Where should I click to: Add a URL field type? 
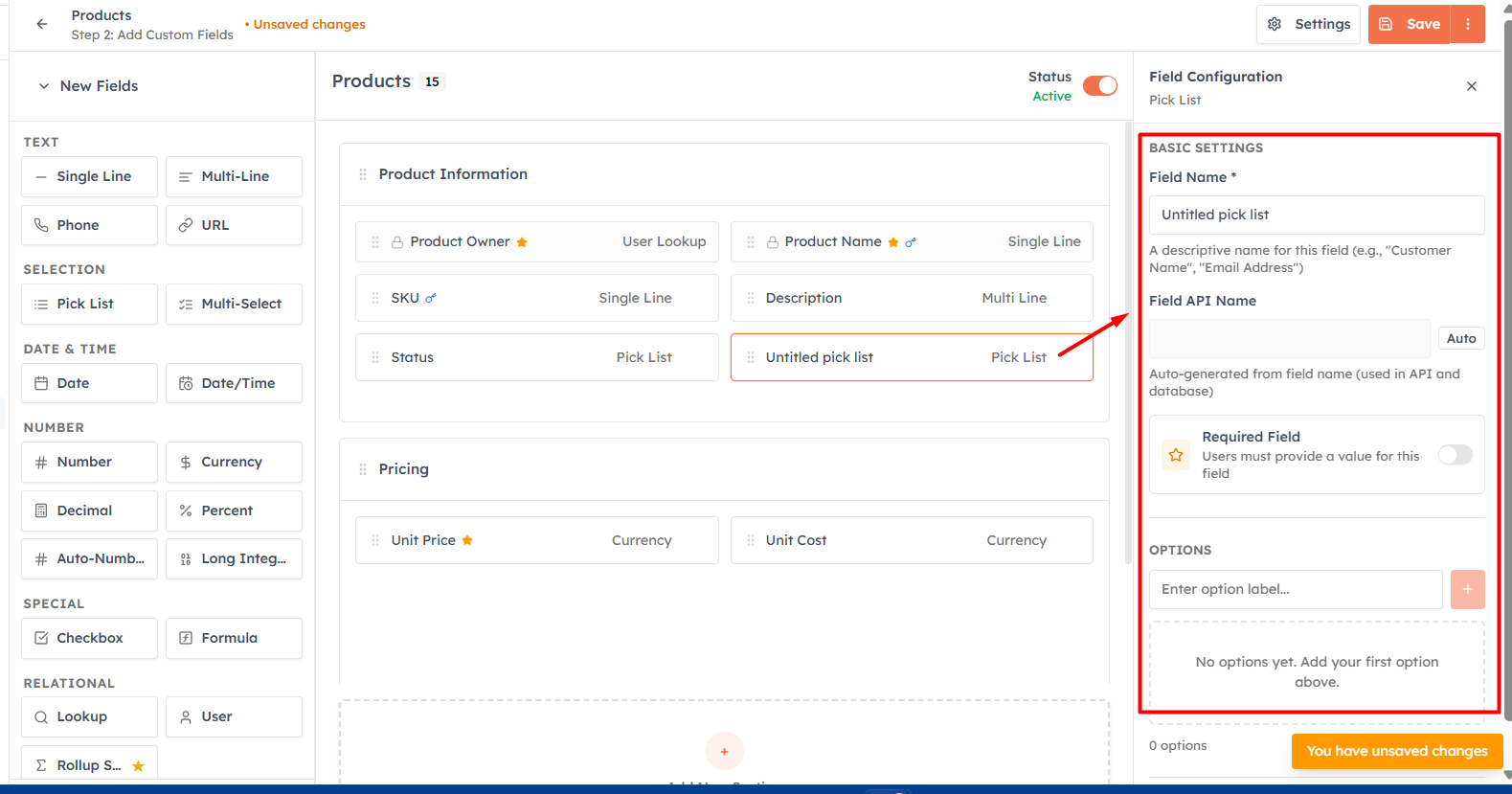pos(234,225)
